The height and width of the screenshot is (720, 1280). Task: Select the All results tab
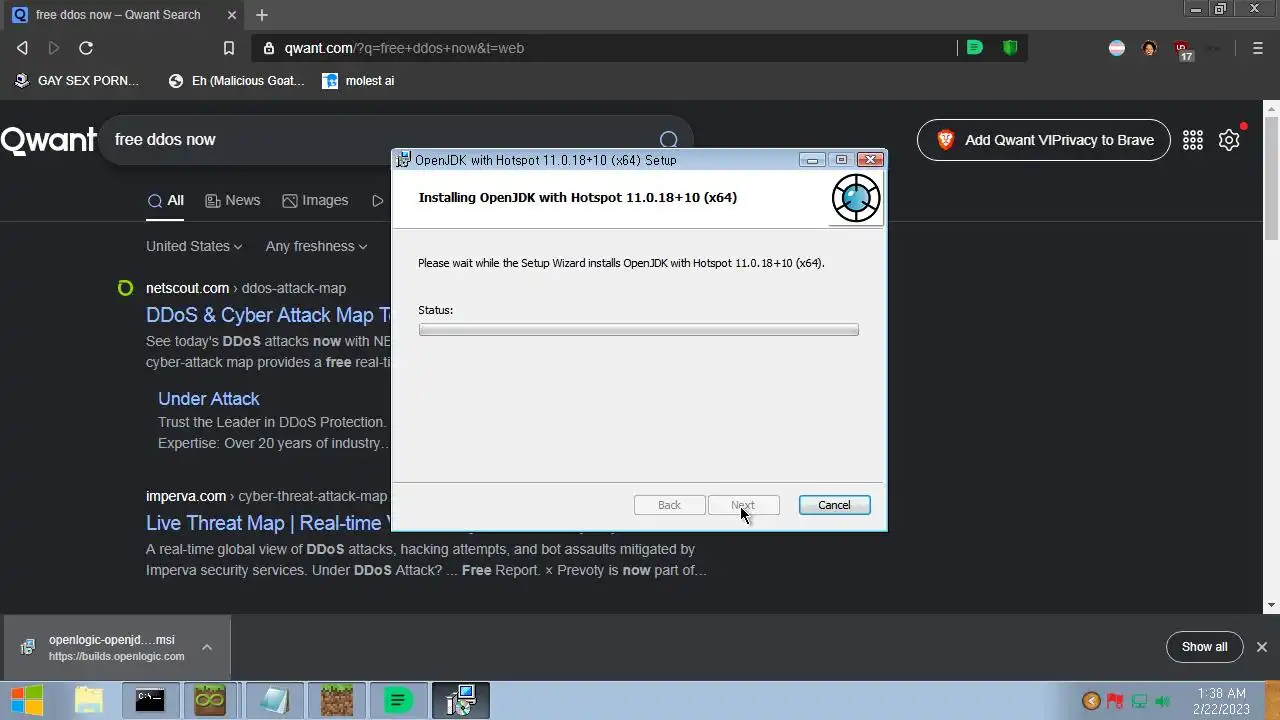(x=166, y=200)
